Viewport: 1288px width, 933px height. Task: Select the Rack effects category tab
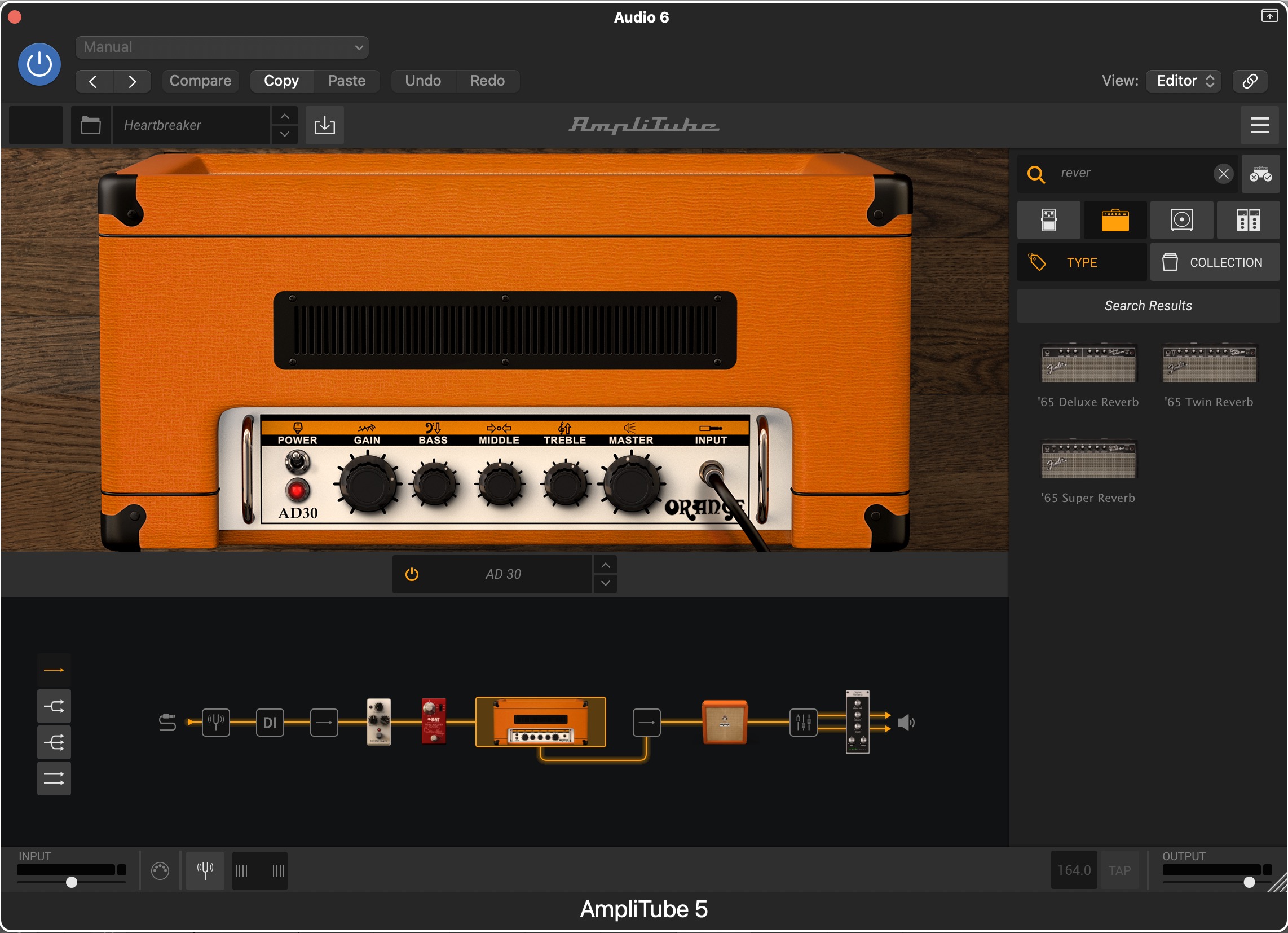1249,220
